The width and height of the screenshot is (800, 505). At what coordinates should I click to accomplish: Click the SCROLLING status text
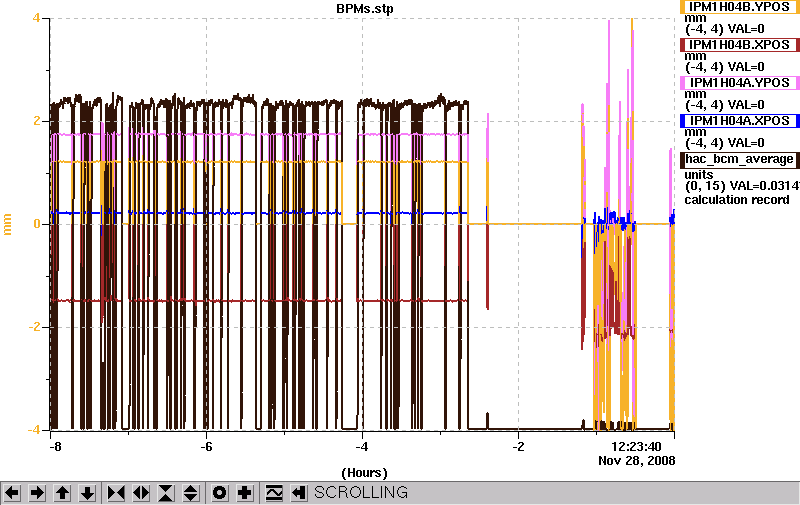tap(361, 493)
